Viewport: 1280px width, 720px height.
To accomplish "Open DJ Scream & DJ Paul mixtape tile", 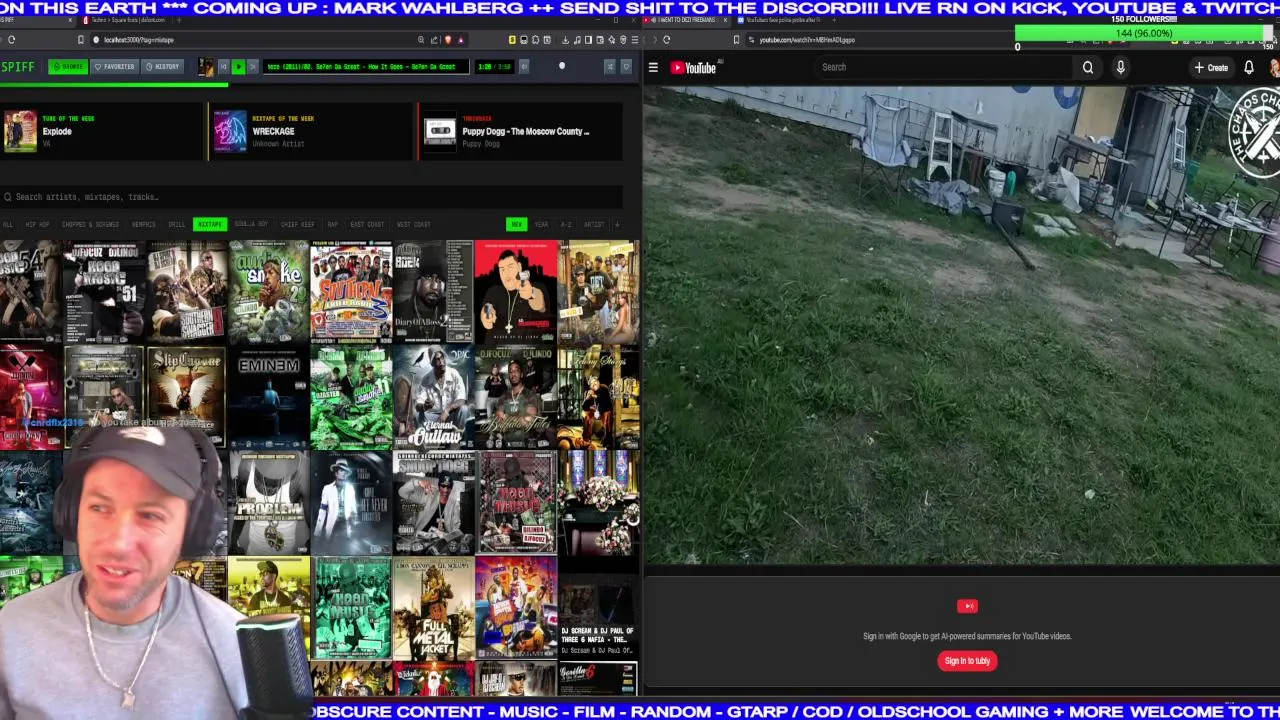I will click(597, 608).
